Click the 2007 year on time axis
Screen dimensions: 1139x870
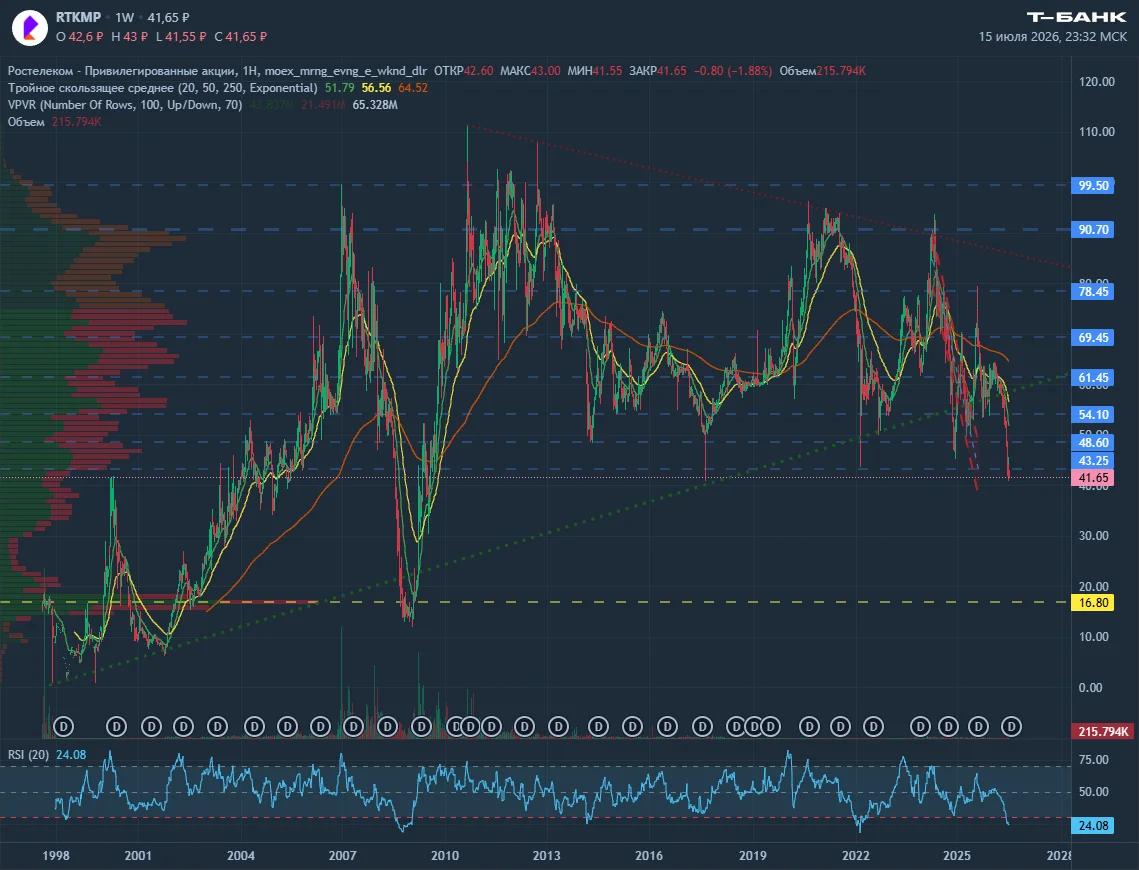click(342, 855)
